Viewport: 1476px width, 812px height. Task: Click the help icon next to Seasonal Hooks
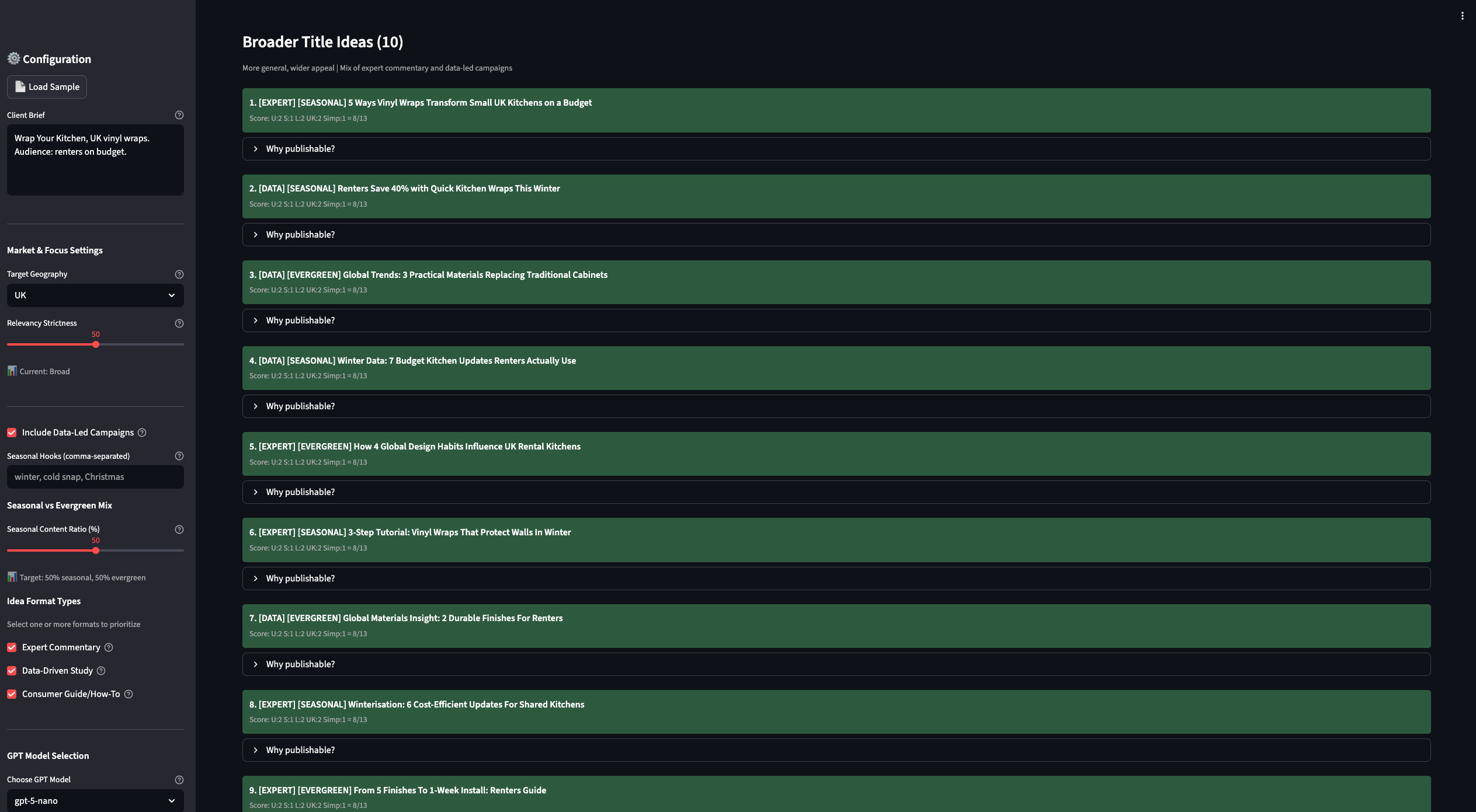coord(179,456)
